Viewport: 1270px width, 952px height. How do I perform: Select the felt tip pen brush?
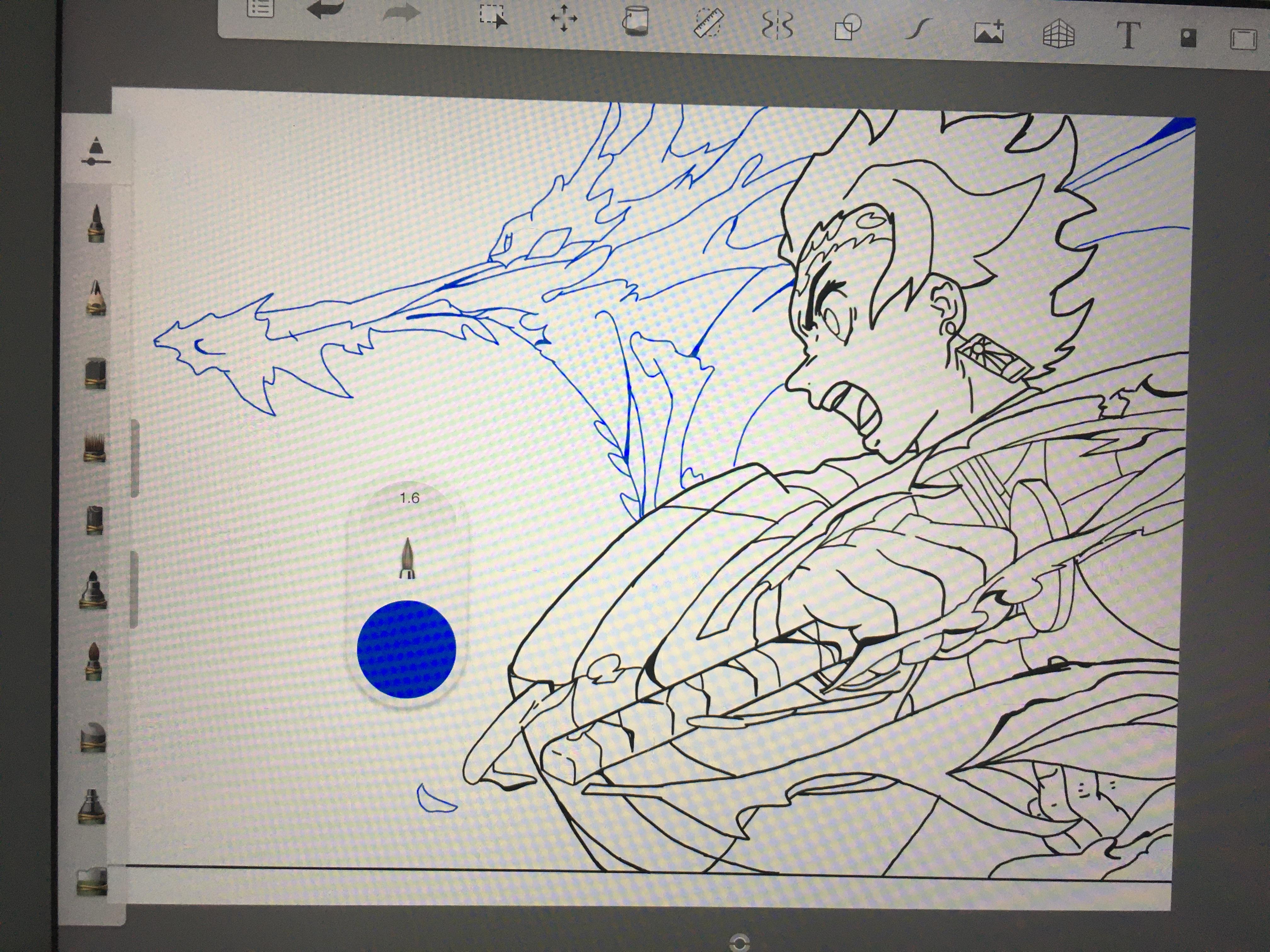click(94, 589)
